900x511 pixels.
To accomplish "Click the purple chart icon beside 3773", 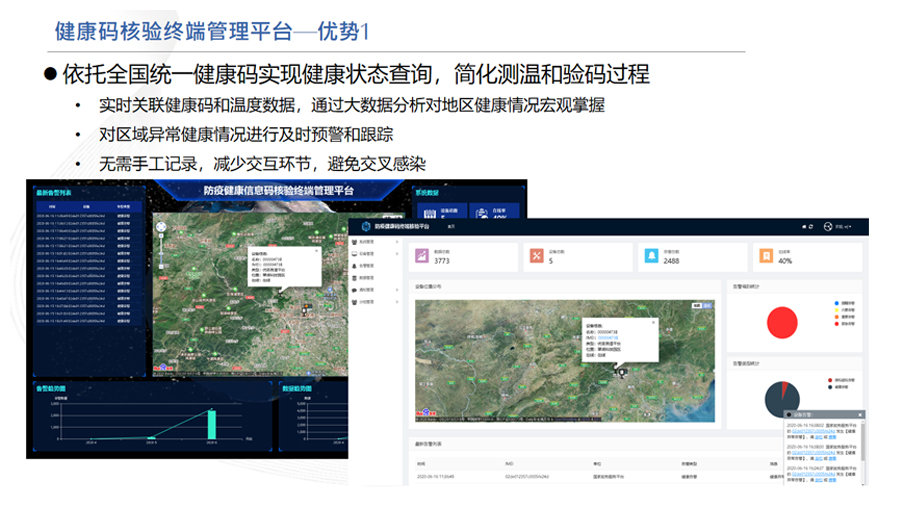I will 422,256.
